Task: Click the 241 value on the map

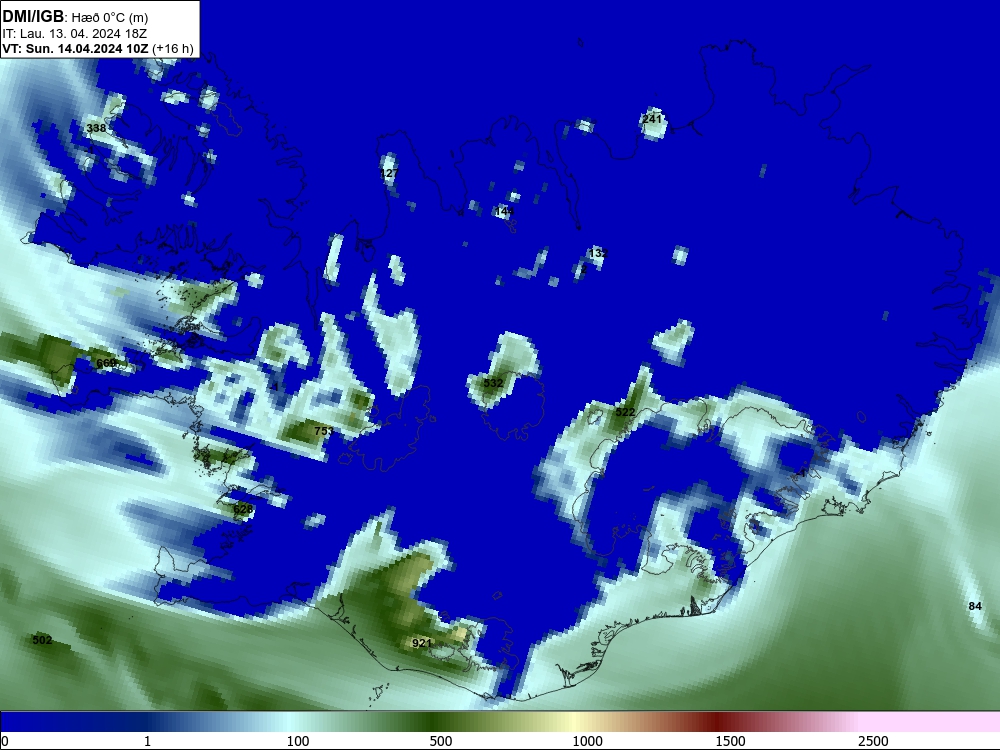Action: click(x=652, y=119)
